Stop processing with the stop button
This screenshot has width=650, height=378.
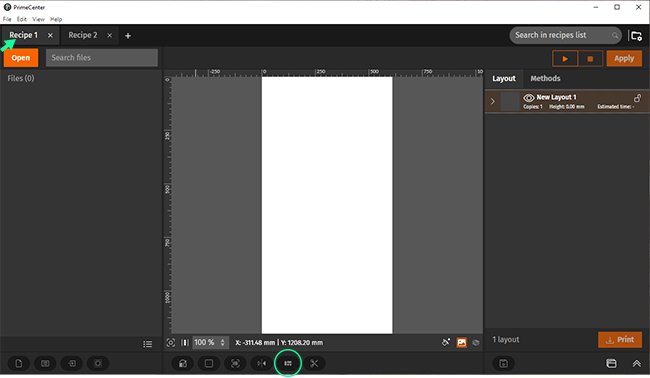pos(590,58)
